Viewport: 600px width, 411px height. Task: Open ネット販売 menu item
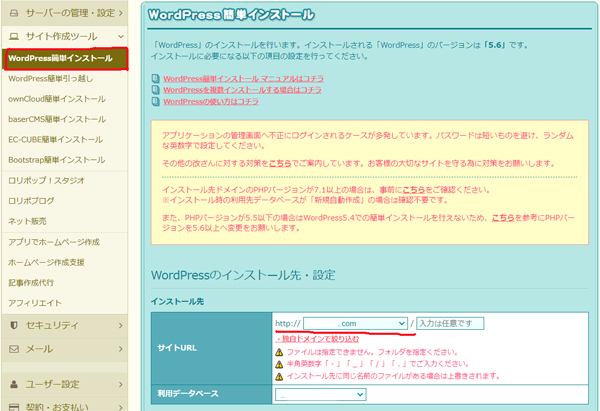point(27,221)
